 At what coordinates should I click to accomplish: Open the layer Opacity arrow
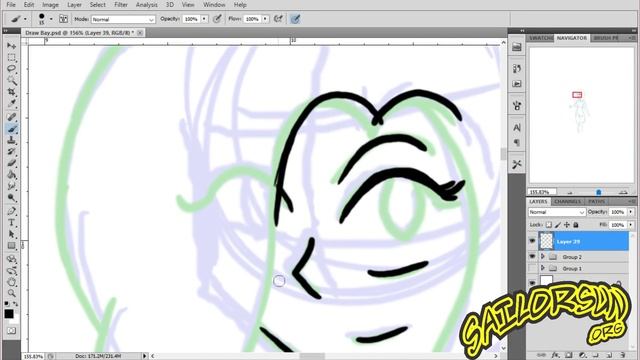pos(631,212)
